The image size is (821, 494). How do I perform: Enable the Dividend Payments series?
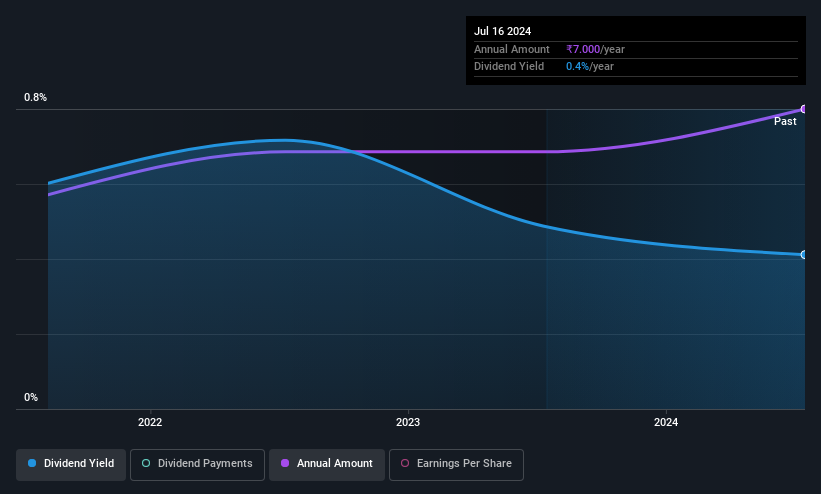197,464
